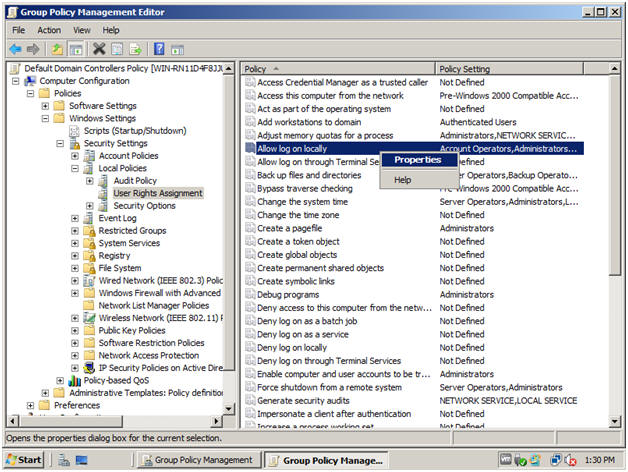Click the 1:30 PM clock
This screenshot has height=472, width=628.
[599, 460]
